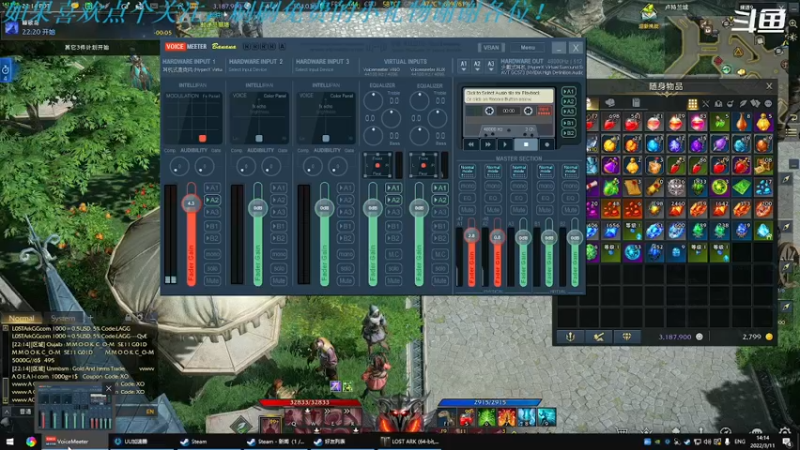
Task: Open the Windows Start menu
Action: tap(10, 442)
